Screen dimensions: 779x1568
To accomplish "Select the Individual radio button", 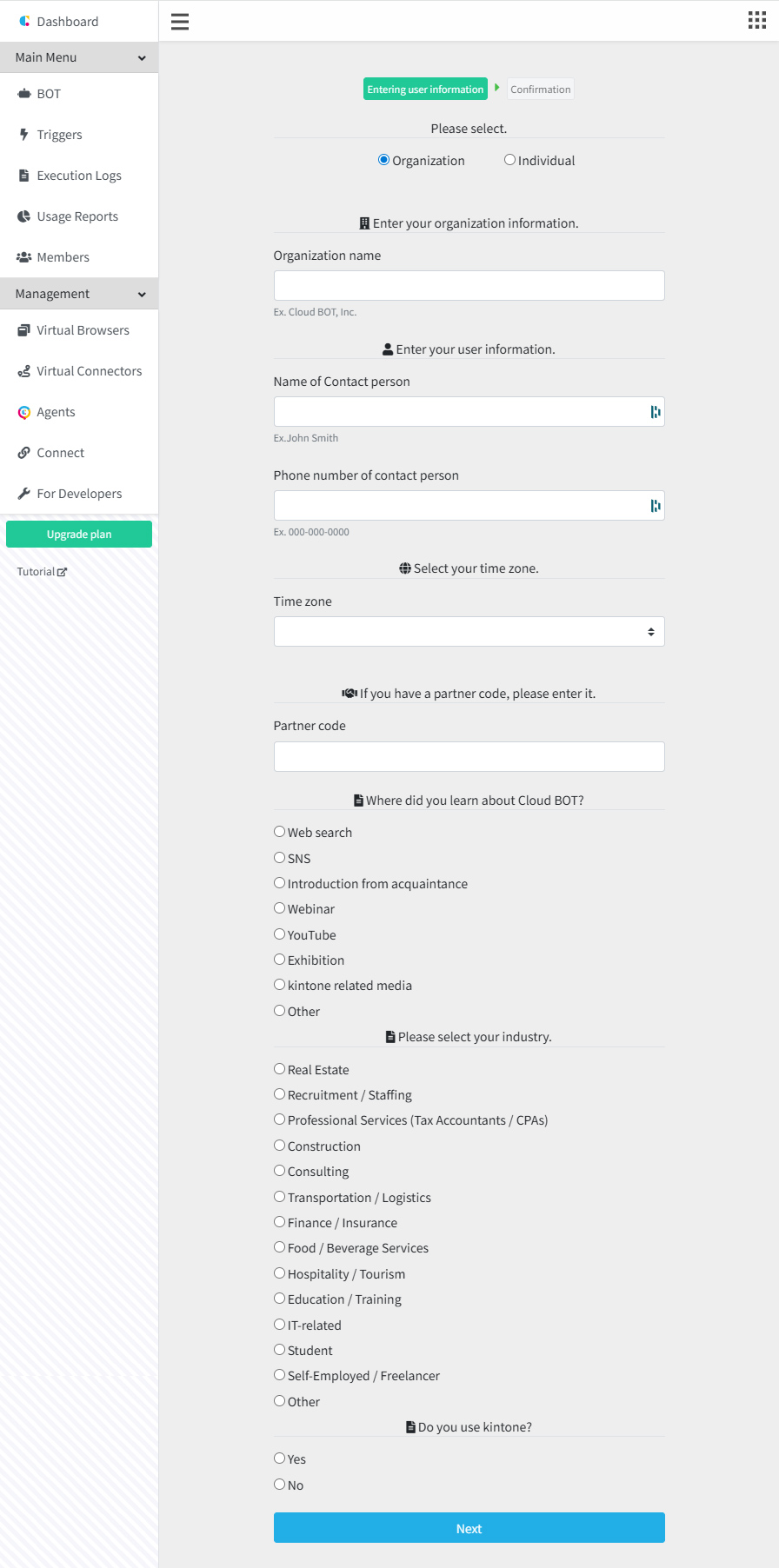I will [x=509, y=160].
